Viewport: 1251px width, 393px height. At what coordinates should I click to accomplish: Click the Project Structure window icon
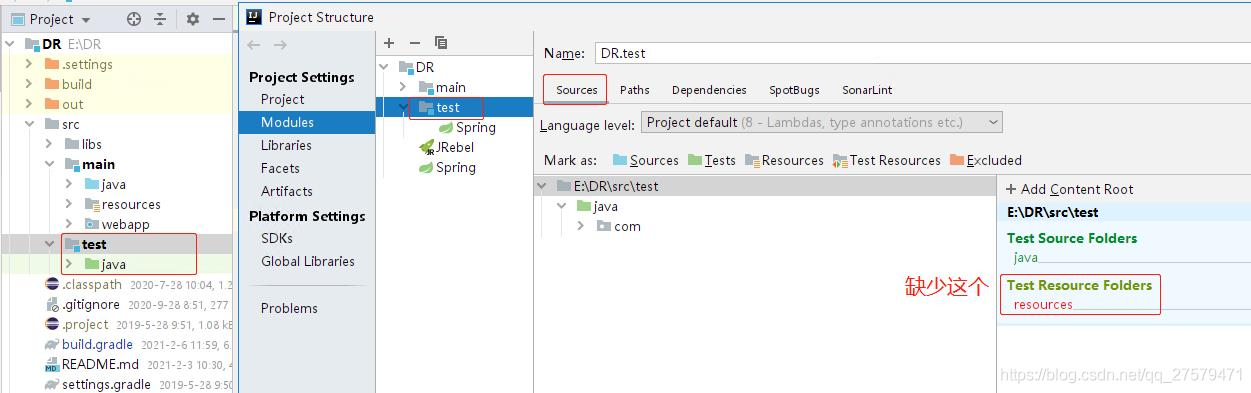(x=254, y=16)
